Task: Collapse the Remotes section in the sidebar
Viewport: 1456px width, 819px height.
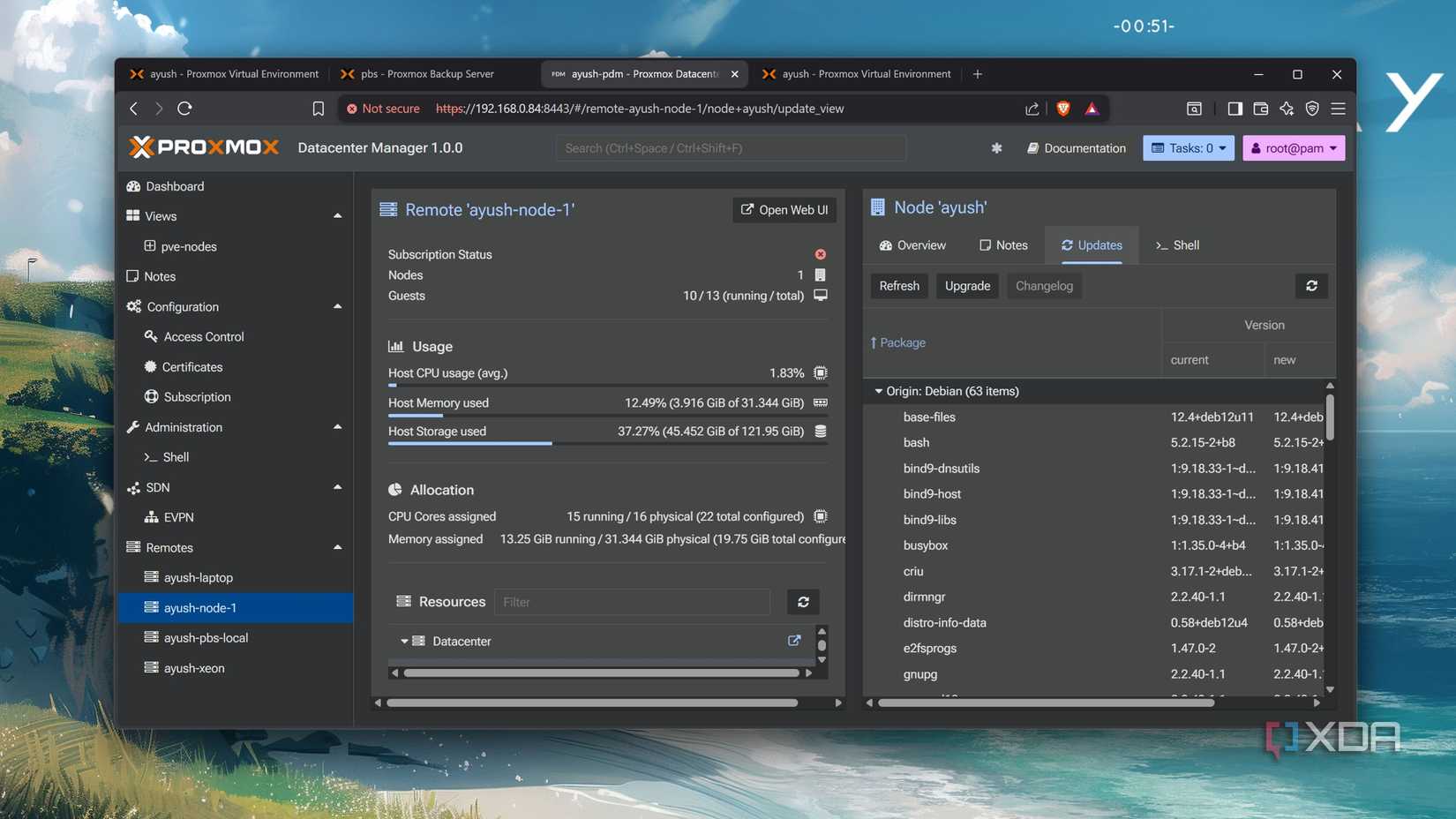Action: click(x=337, y=547)
